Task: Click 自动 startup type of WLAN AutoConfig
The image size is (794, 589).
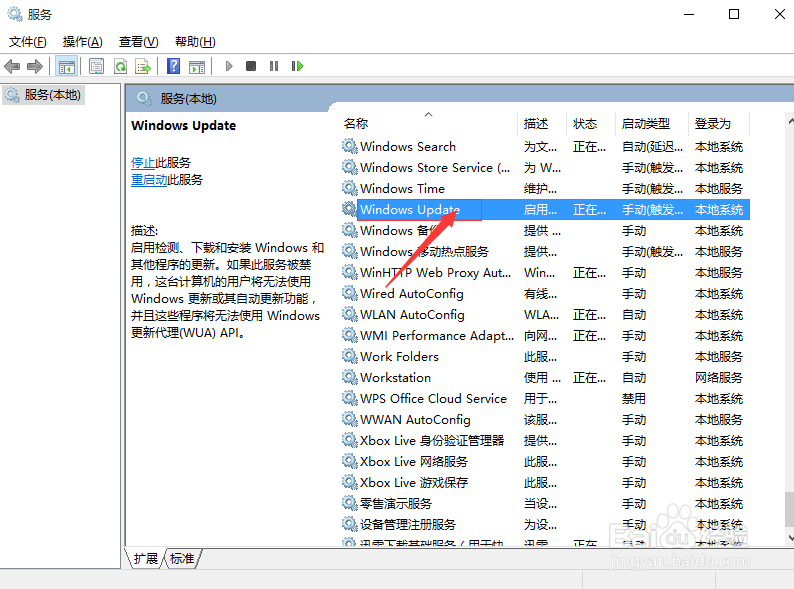Action: coord(634,315)
